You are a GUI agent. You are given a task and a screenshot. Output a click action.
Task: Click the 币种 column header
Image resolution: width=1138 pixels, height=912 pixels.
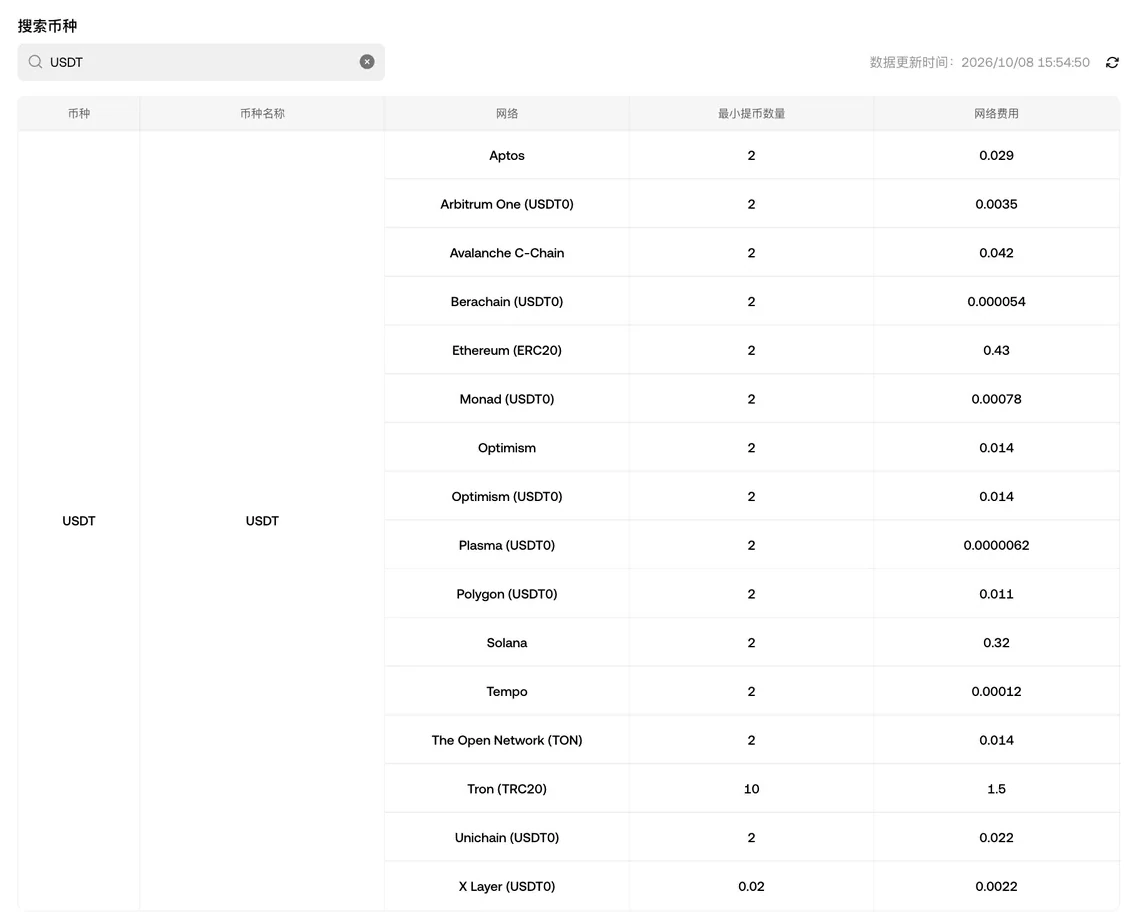pyautogui.click(x=78, y=113)
